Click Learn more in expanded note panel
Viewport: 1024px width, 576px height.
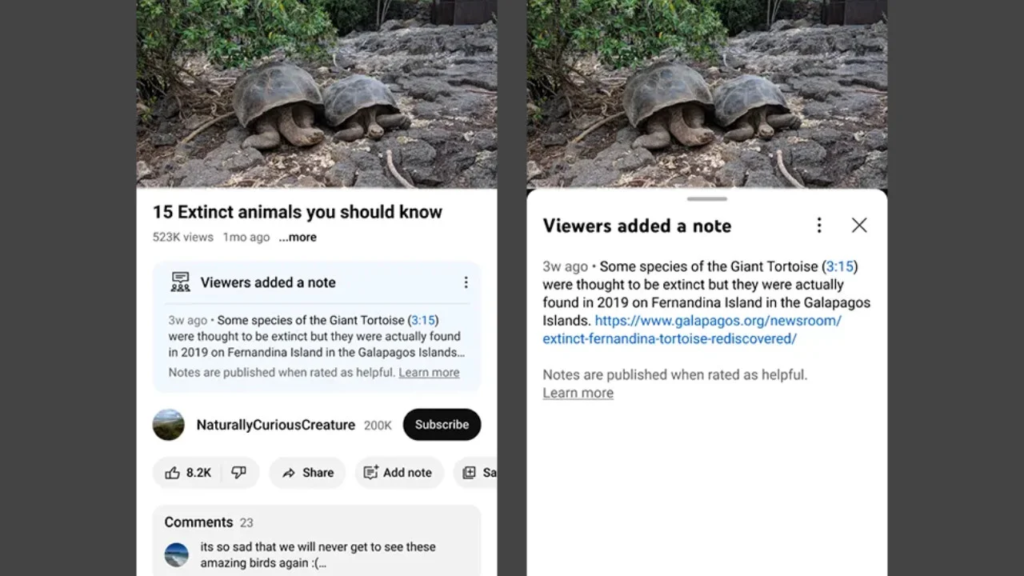[578, 393]
